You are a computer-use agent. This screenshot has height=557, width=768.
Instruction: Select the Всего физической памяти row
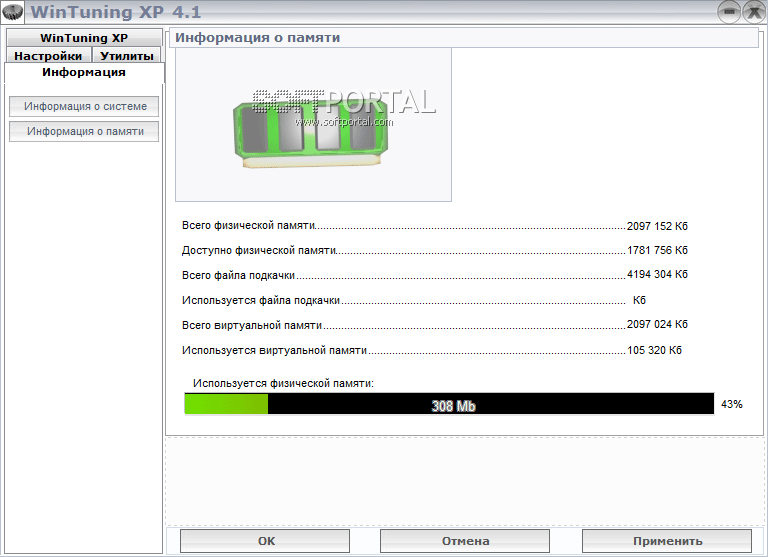[x=434, y=226]
